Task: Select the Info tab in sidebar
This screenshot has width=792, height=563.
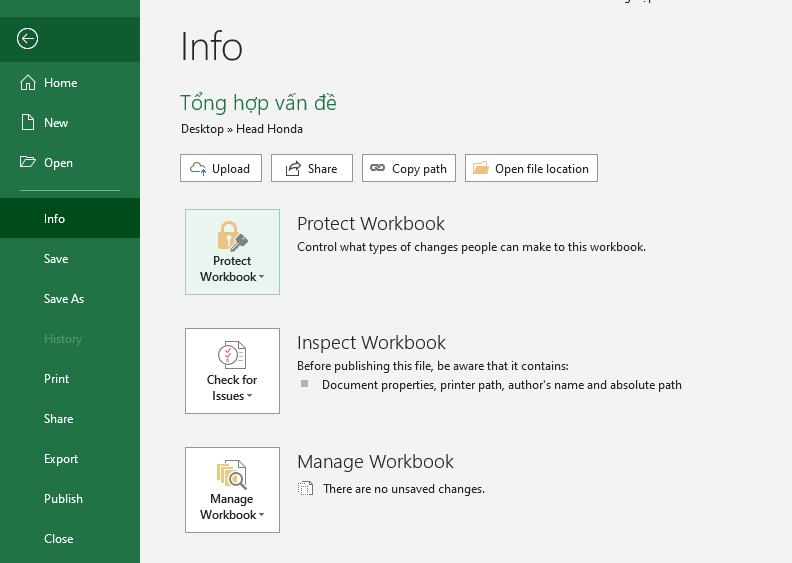Action: coord(54,219)
